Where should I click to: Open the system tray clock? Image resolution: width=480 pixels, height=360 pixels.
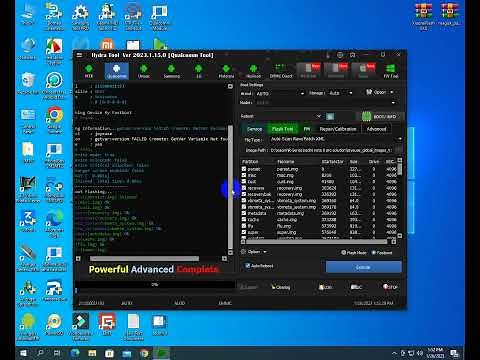[x=436, y=353]
